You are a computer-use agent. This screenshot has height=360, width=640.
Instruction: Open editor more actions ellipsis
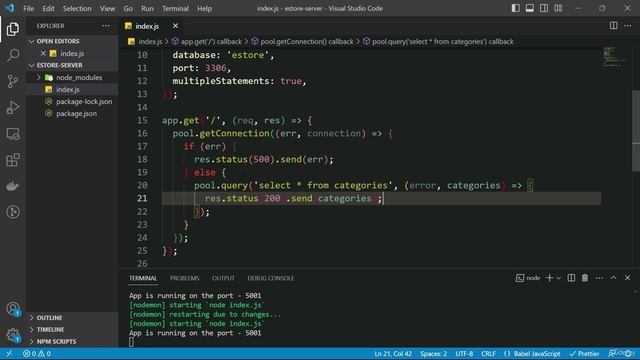(x=628, y=26)
